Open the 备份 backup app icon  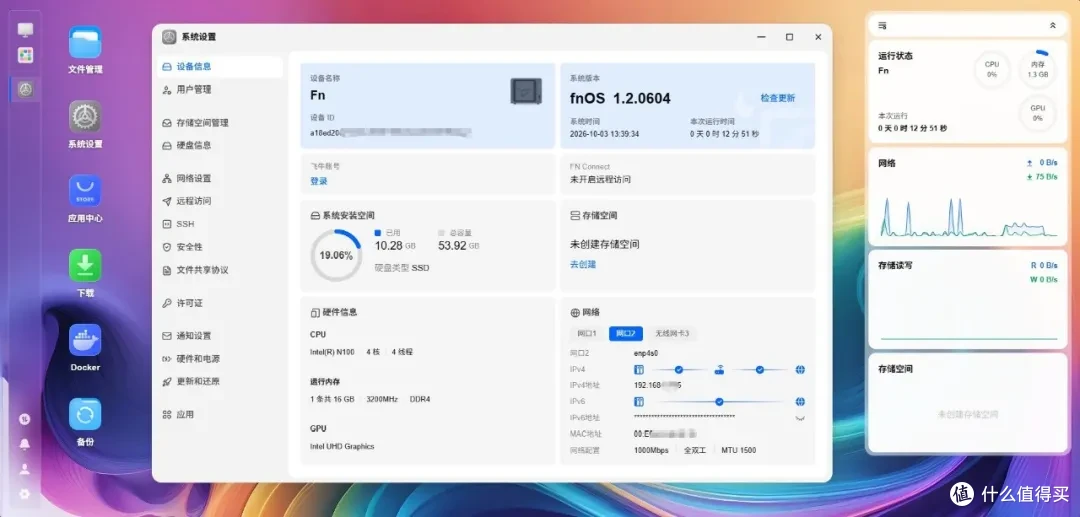click(x=85, y=414)
